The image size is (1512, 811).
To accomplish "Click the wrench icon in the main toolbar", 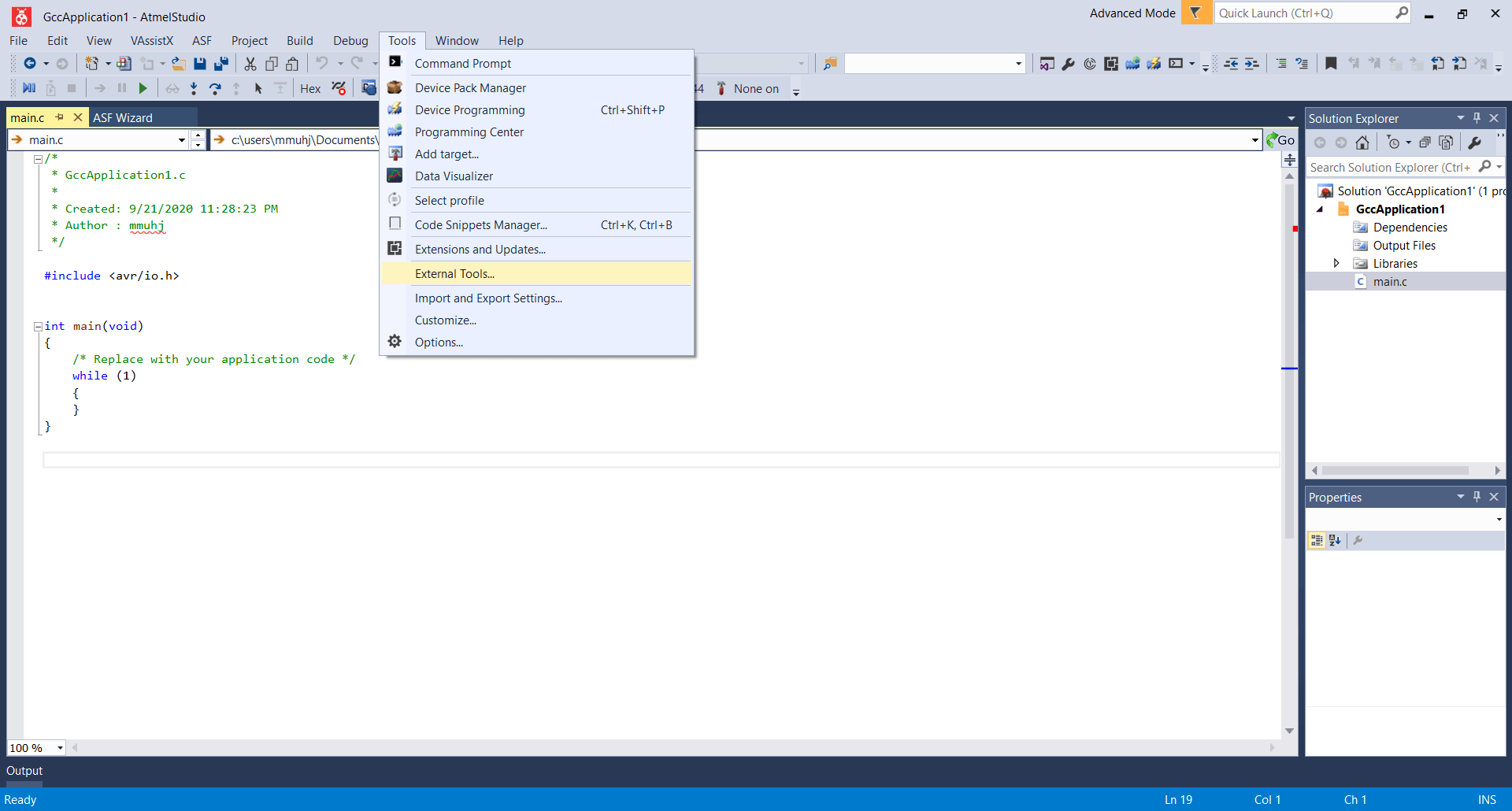I will pyautogui.click(x=1069, y=64).
